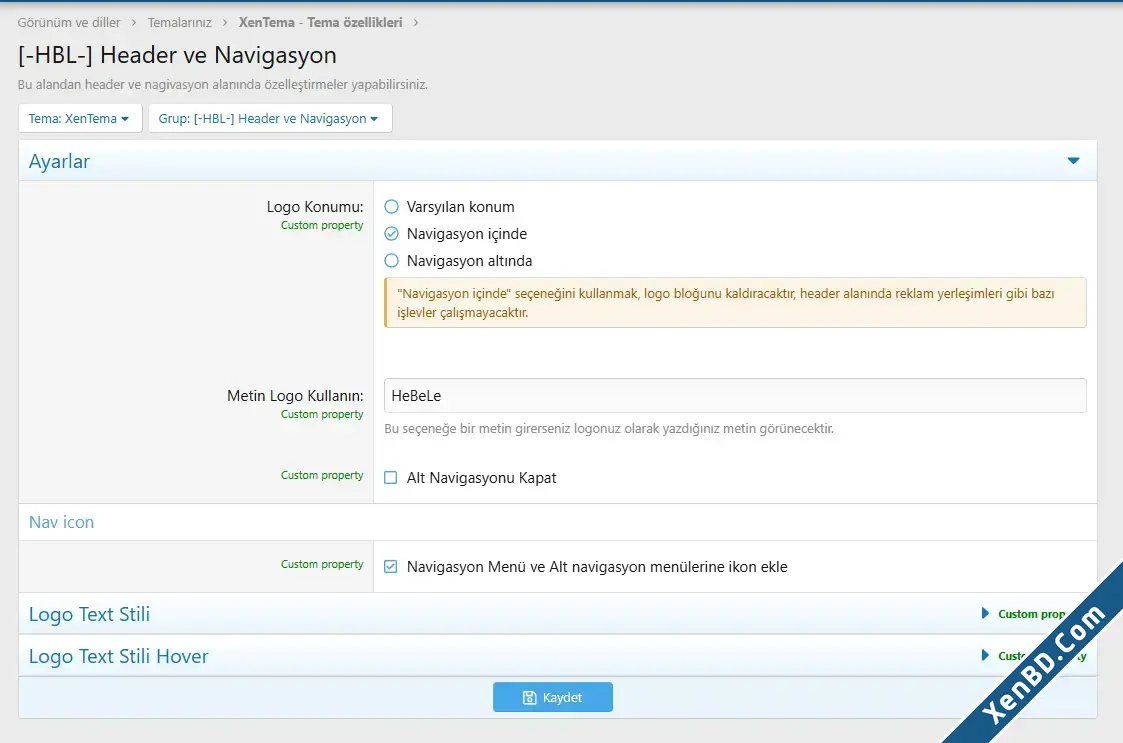Image resolution: width=1123 pixels, height=743 pixels.
Task: Enable the Alt Navigasyonu Kapat checkbox
Action: [x=390, y=478]
